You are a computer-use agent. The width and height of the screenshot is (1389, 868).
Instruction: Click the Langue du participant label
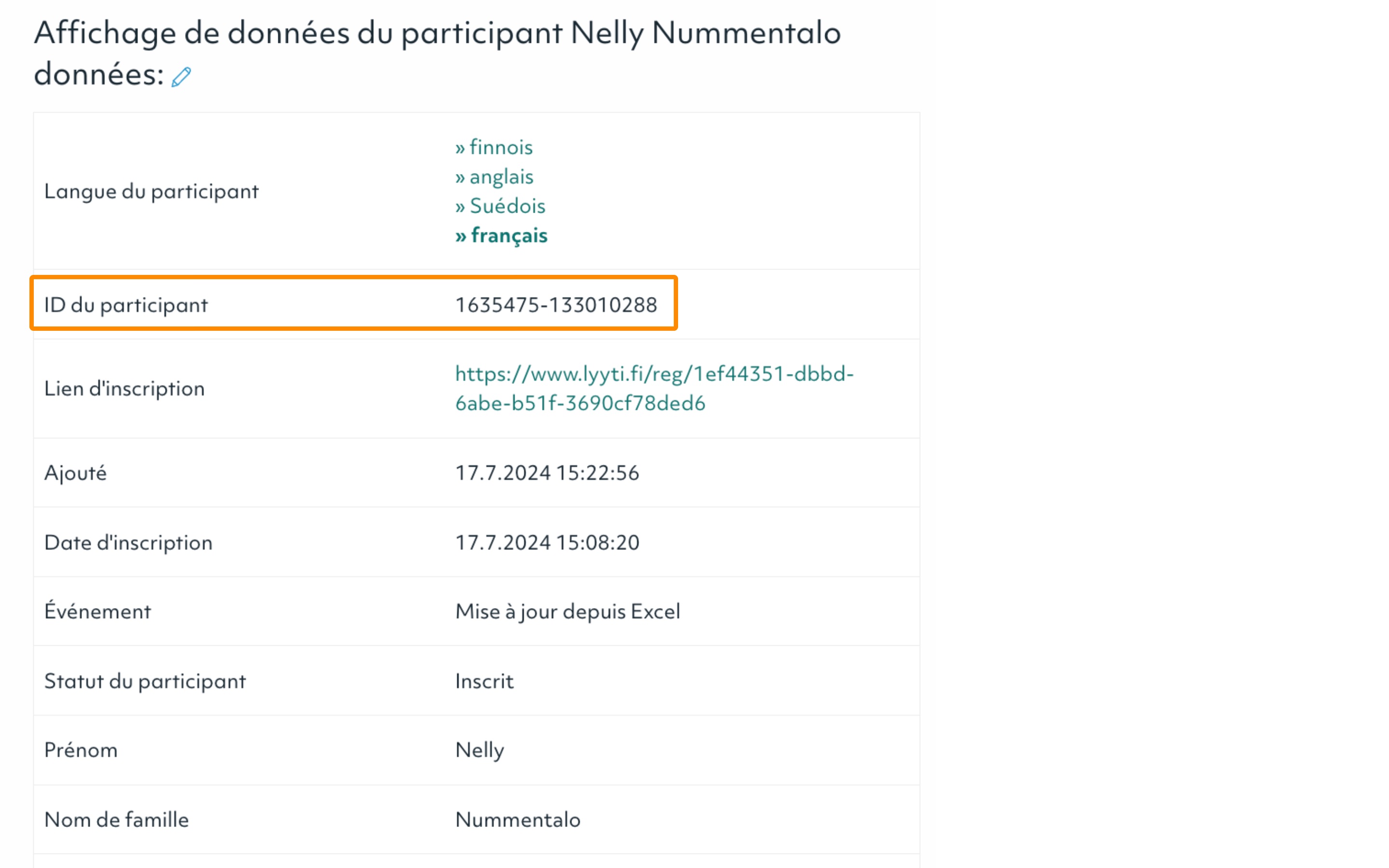[x=151, y=191]
